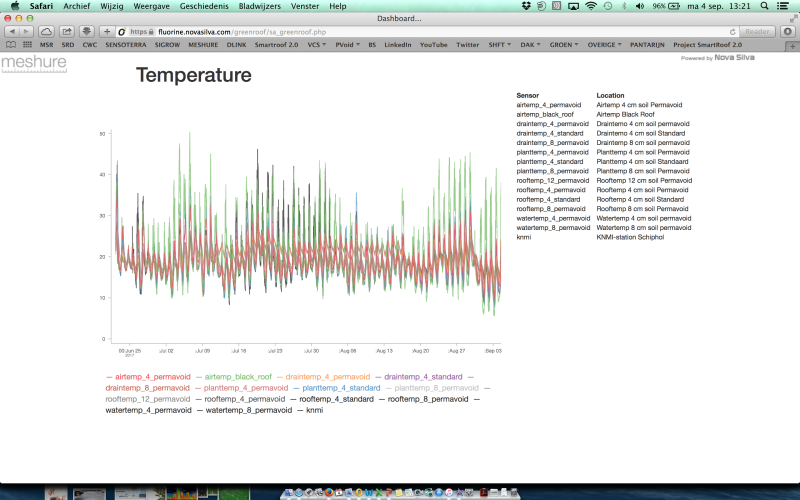Click the plus add-bookmark button
Image resolution: width=800 pixels, height=500 pixels.
[x=107, y=32]
